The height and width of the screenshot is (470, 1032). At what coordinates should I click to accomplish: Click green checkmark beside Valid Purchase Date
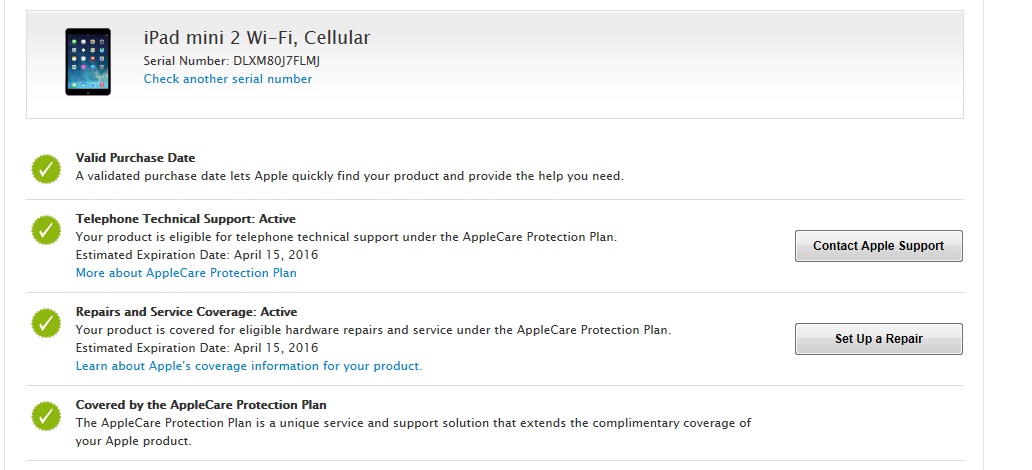(46, 168)
